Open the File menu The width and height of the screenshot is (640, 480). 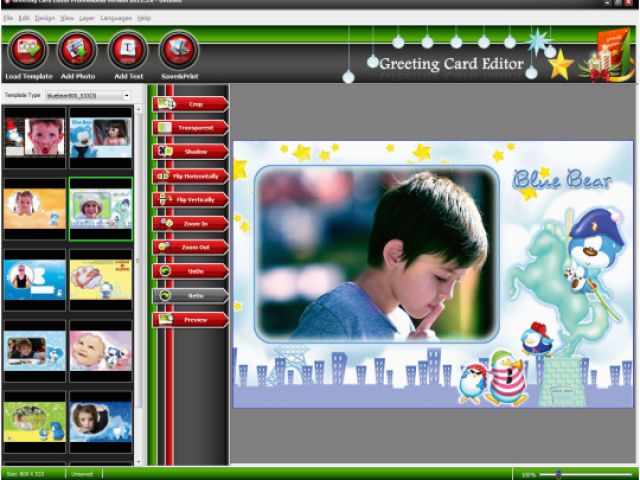coord(8,18)
